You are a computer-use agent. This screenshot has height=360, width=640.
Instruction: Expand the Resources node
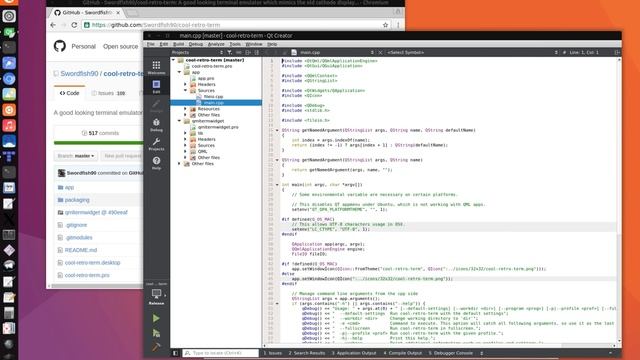click(x=185, y=109)
